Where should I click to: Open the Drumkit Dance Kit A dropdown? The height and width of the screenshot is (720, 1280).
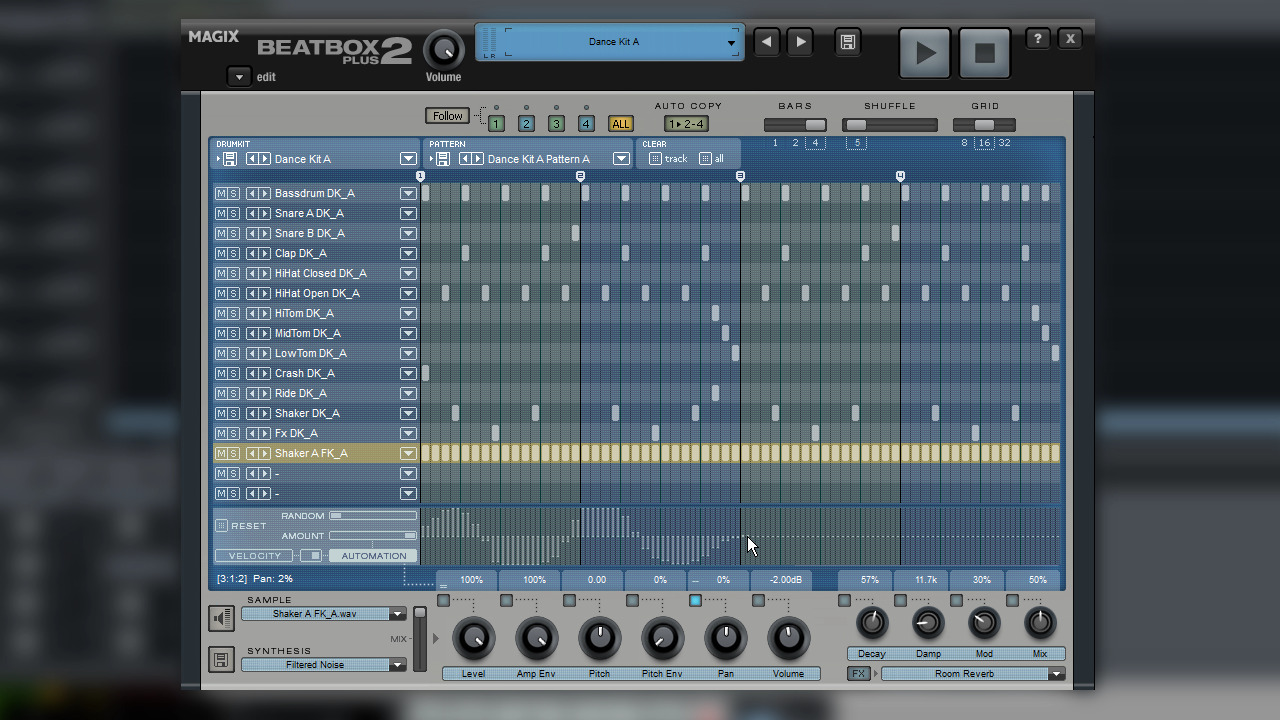pos(408,159)
